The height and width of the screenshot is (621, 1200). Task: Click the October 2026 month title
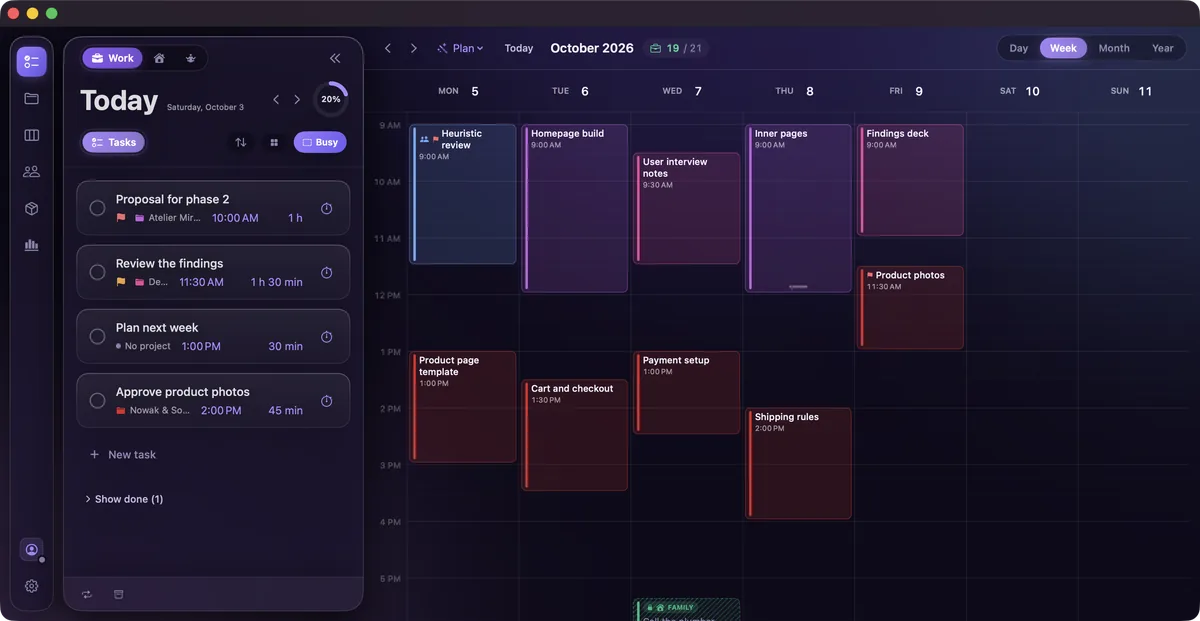tap(592, 48)
